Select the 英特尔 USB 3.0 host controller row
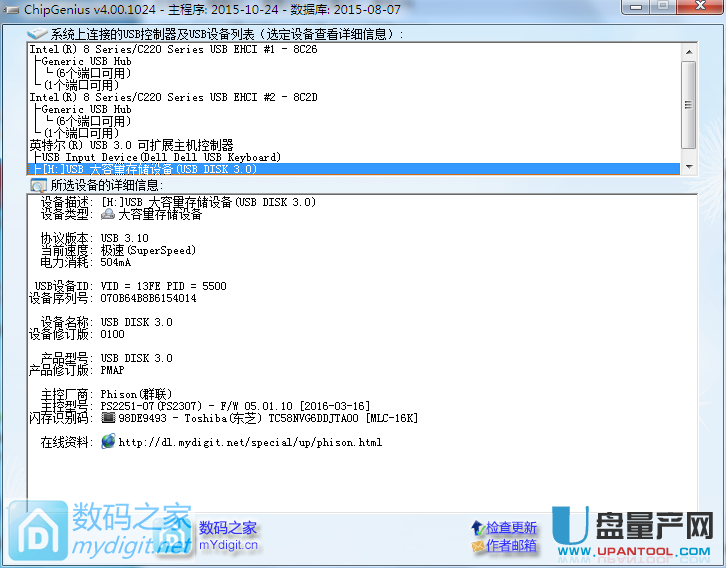This screenshot has height=568, width=726. tap(131, 145)
